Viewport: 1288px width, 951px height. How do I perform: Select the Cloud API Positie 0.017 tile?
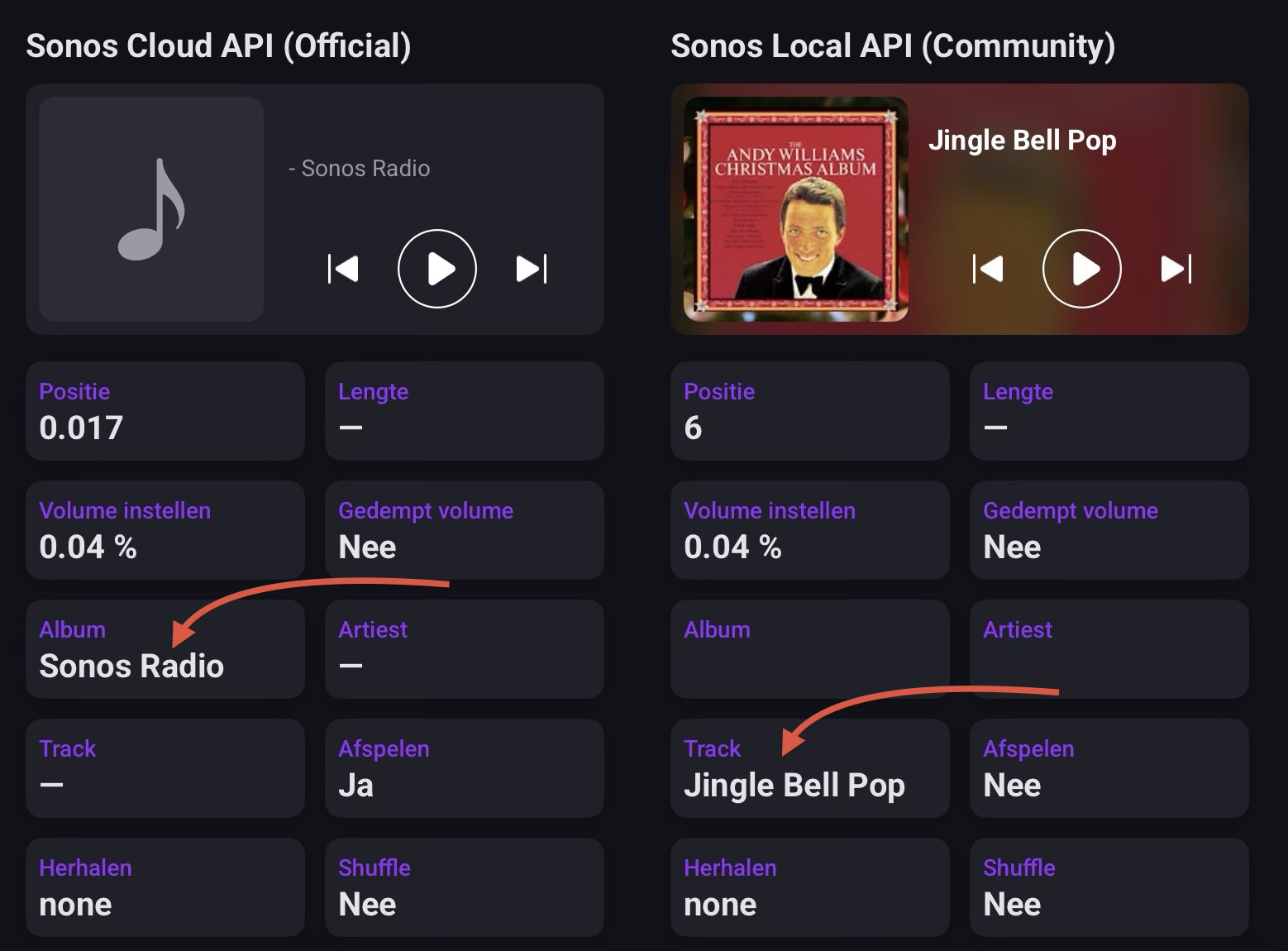tap(165, 411)
